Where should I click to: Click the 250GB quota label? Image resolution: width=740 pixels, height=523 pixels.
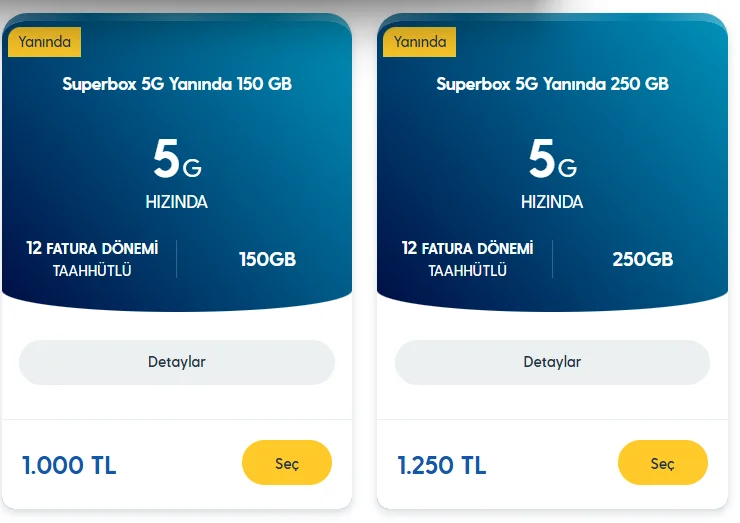coord(642,260)
